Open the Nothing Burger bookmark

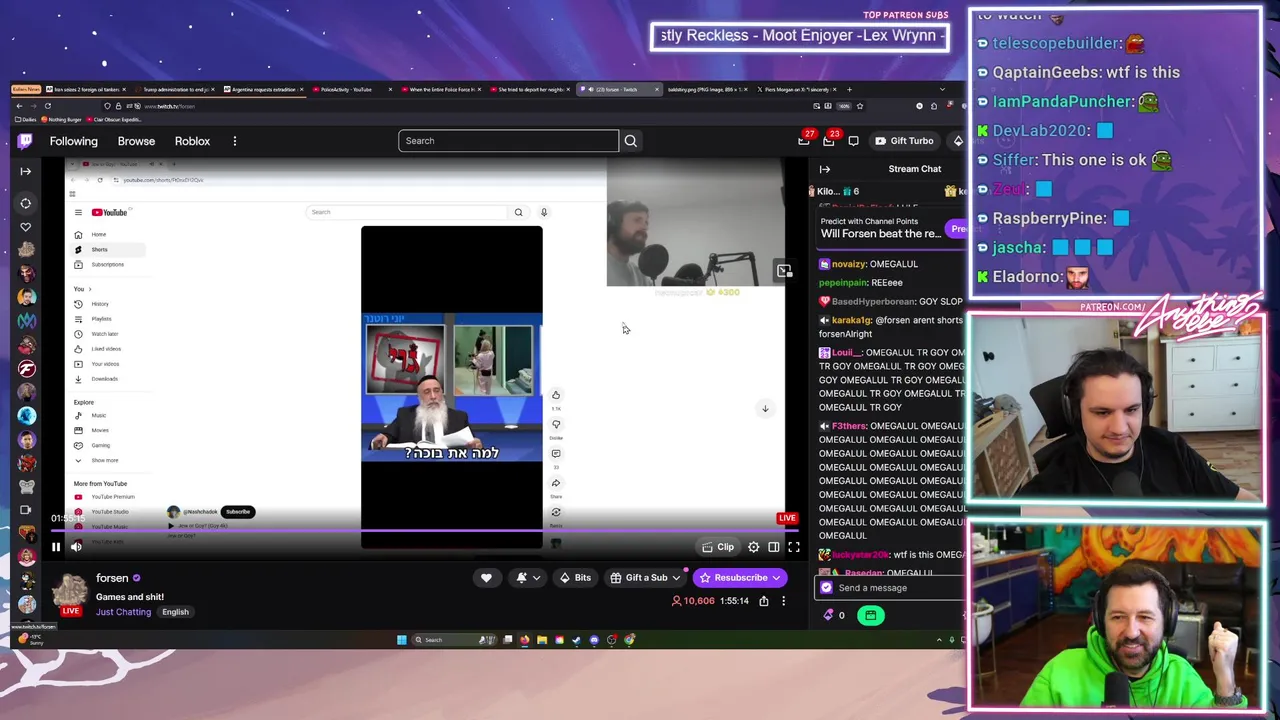click(62, 119)
